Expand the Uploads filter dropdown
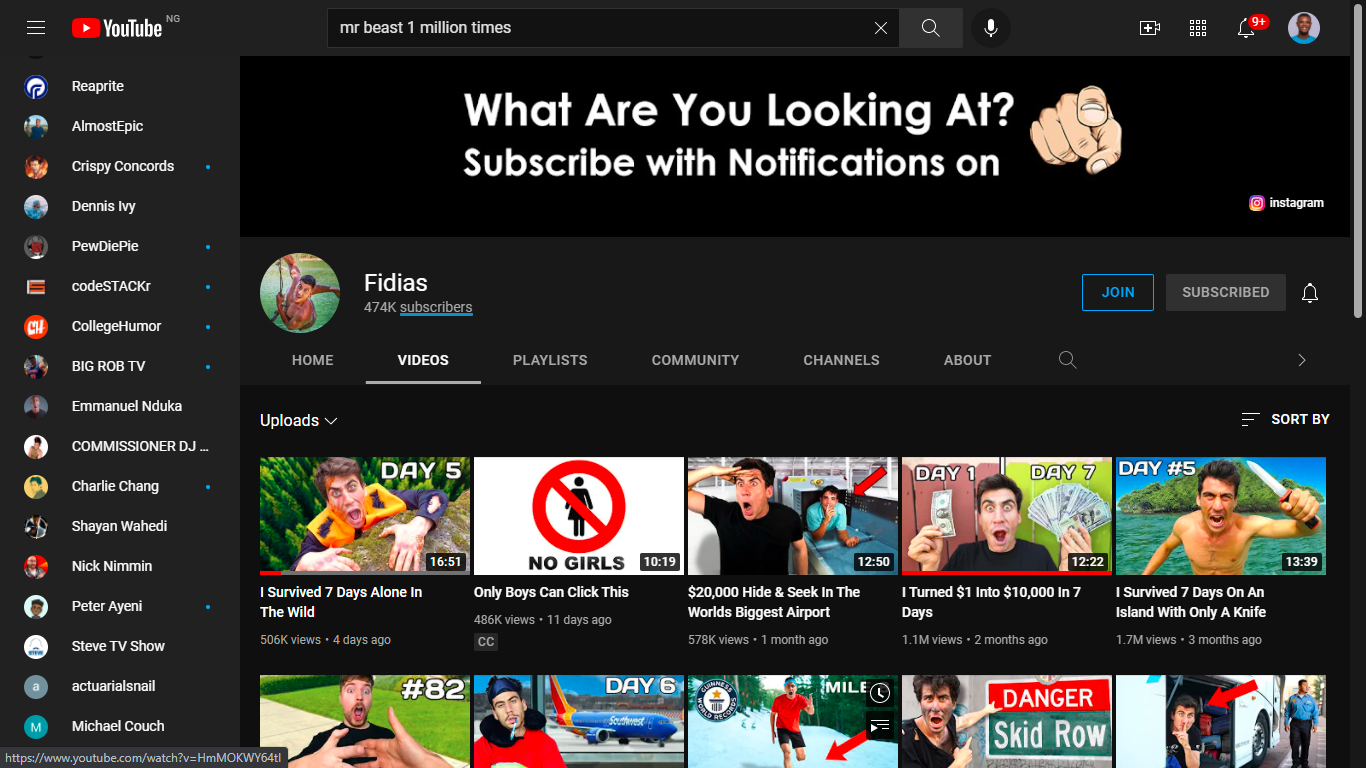This screenshot has height=768, width=1366. coord(299,421)
